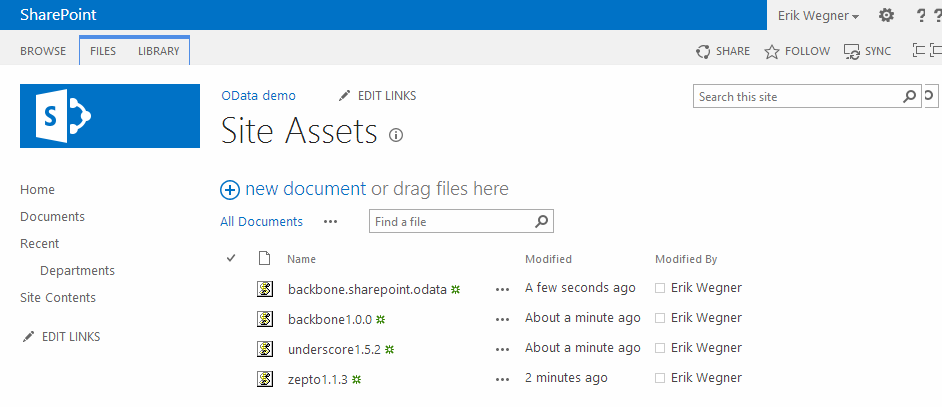This screenshot has width=942, height=407.
Task: Sort by the Modified column header
Action: 548,259
